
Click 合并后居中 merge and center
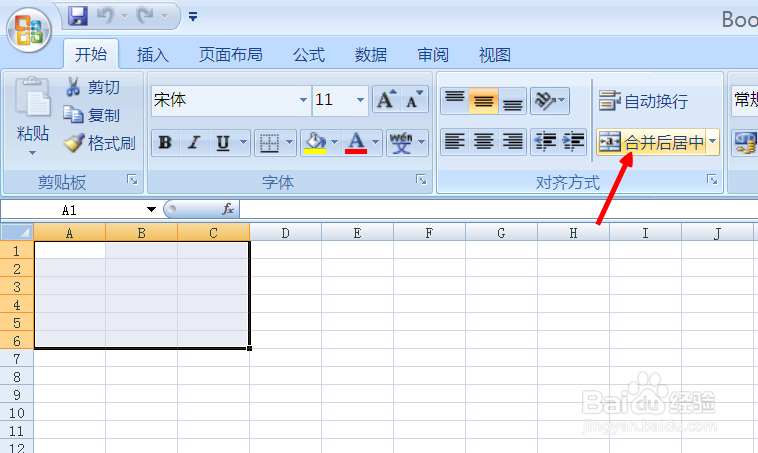(651, 142)
